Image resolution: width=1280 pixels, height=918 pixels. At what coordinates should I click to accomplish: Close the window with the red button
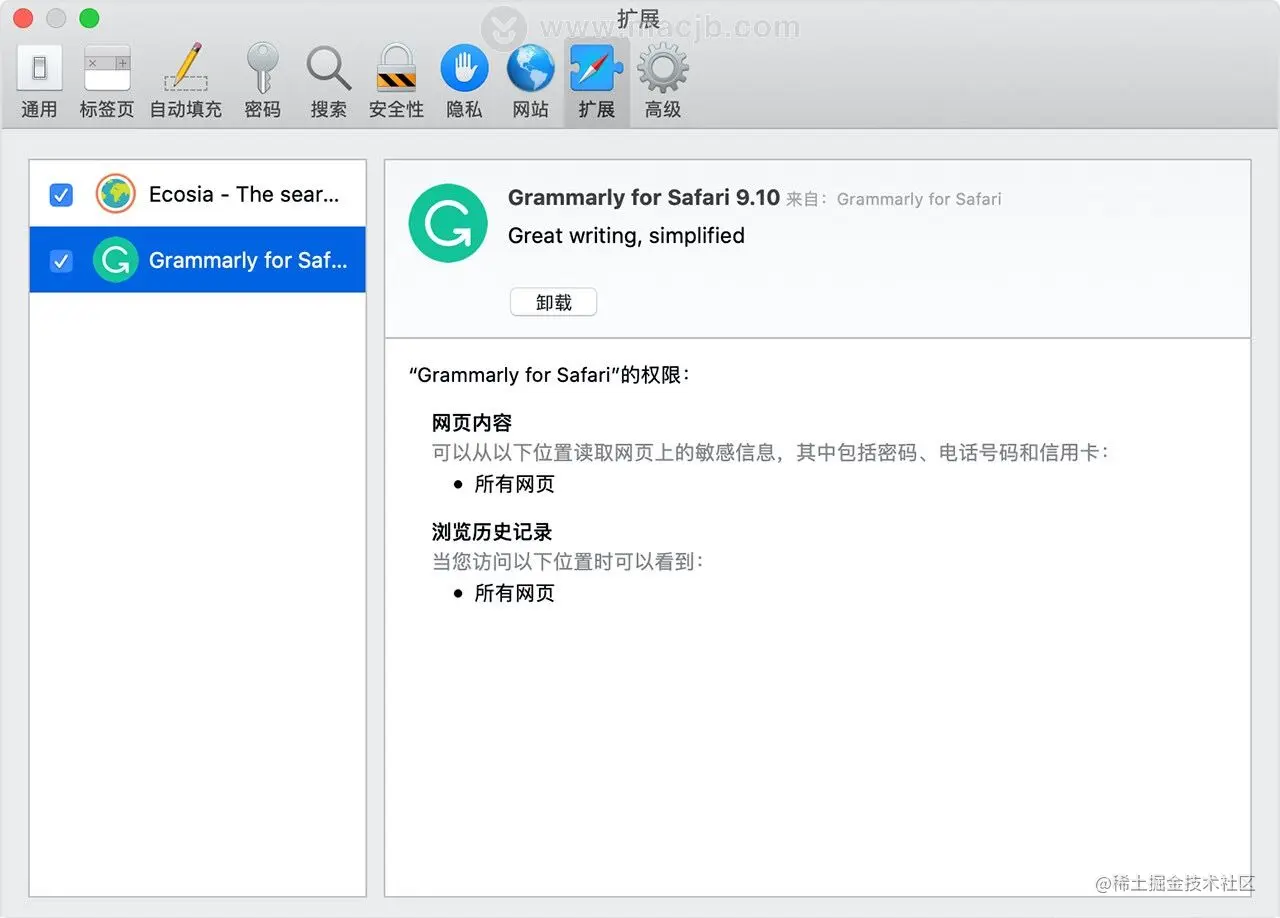point(23,18)
